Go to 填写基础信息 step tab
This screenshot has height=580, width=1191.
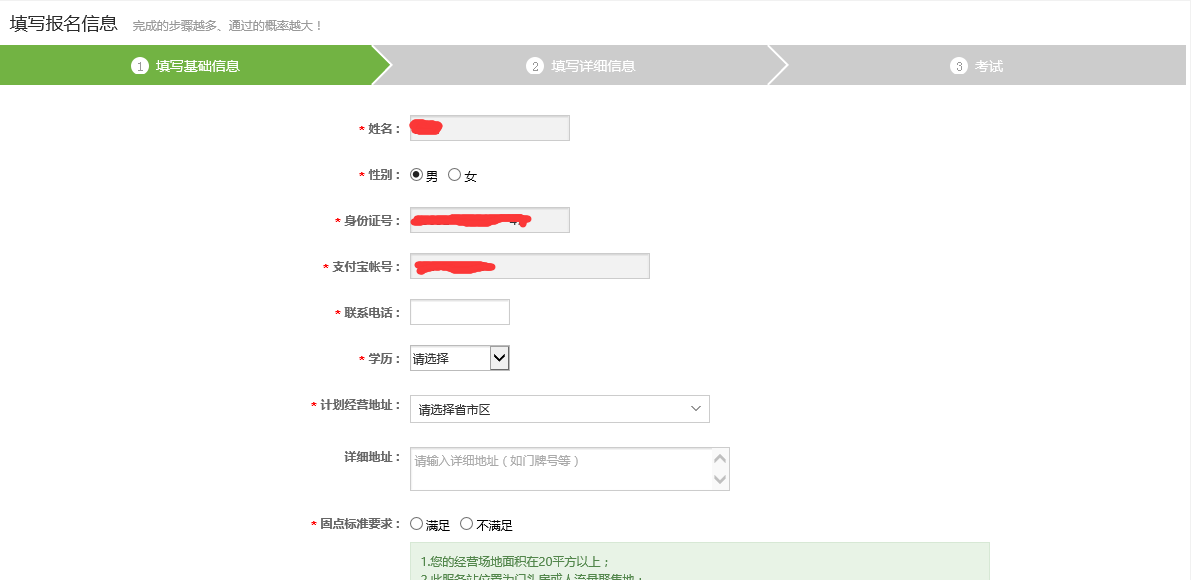tap(197, 66)
